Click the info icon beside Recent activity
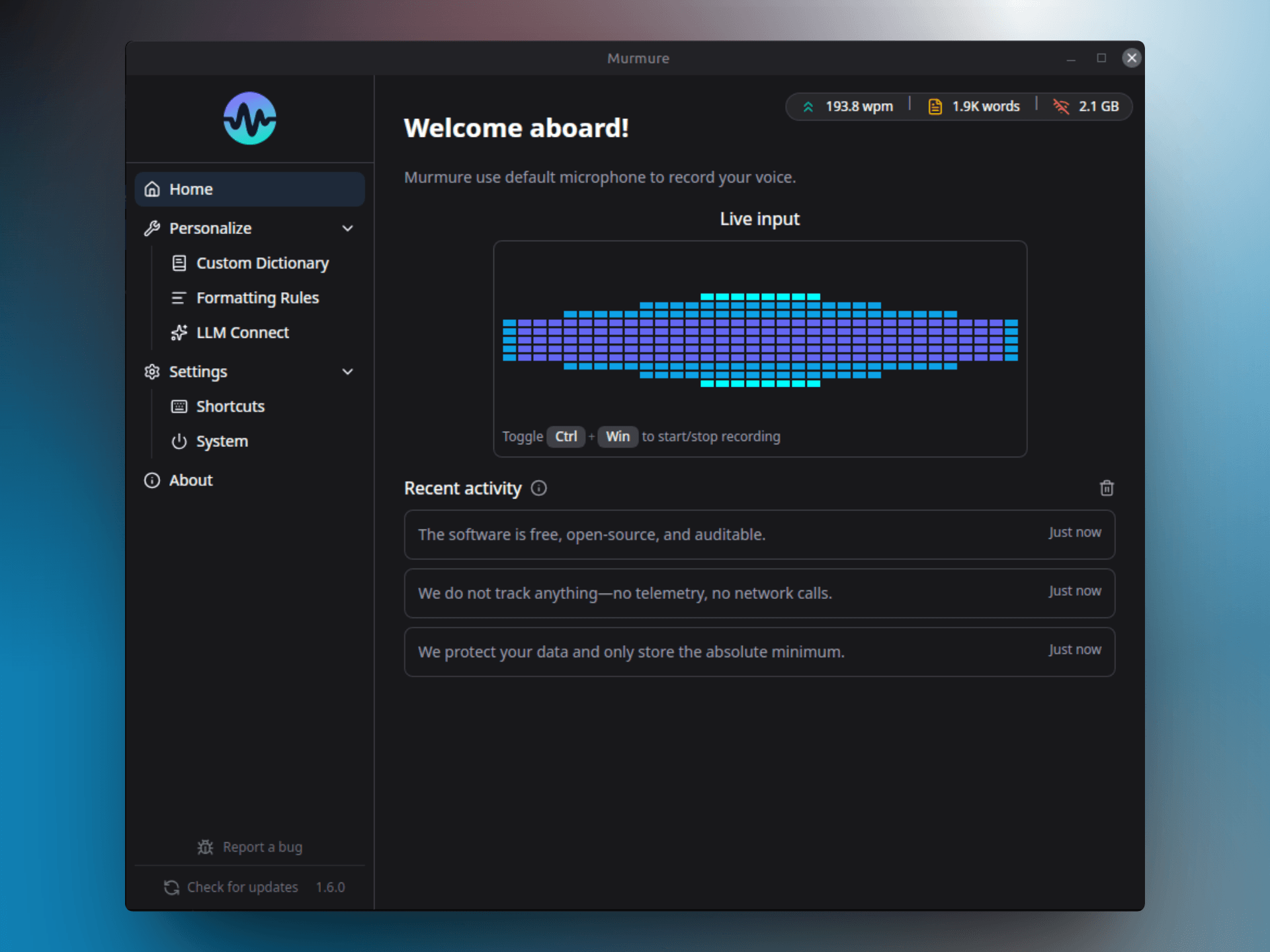The width and height of the screenshot is (1270, 952). click(x=539, y=489)
